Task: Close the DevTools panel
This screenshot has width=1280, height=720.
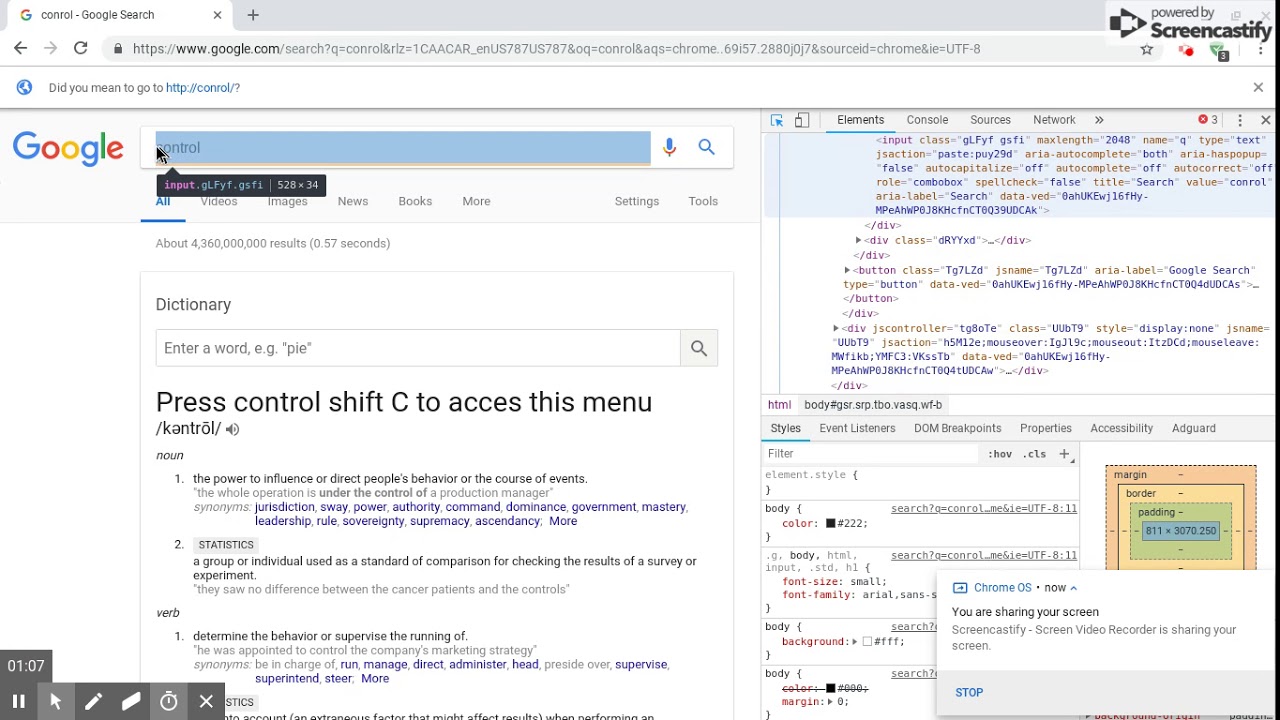Action: 1265,120
